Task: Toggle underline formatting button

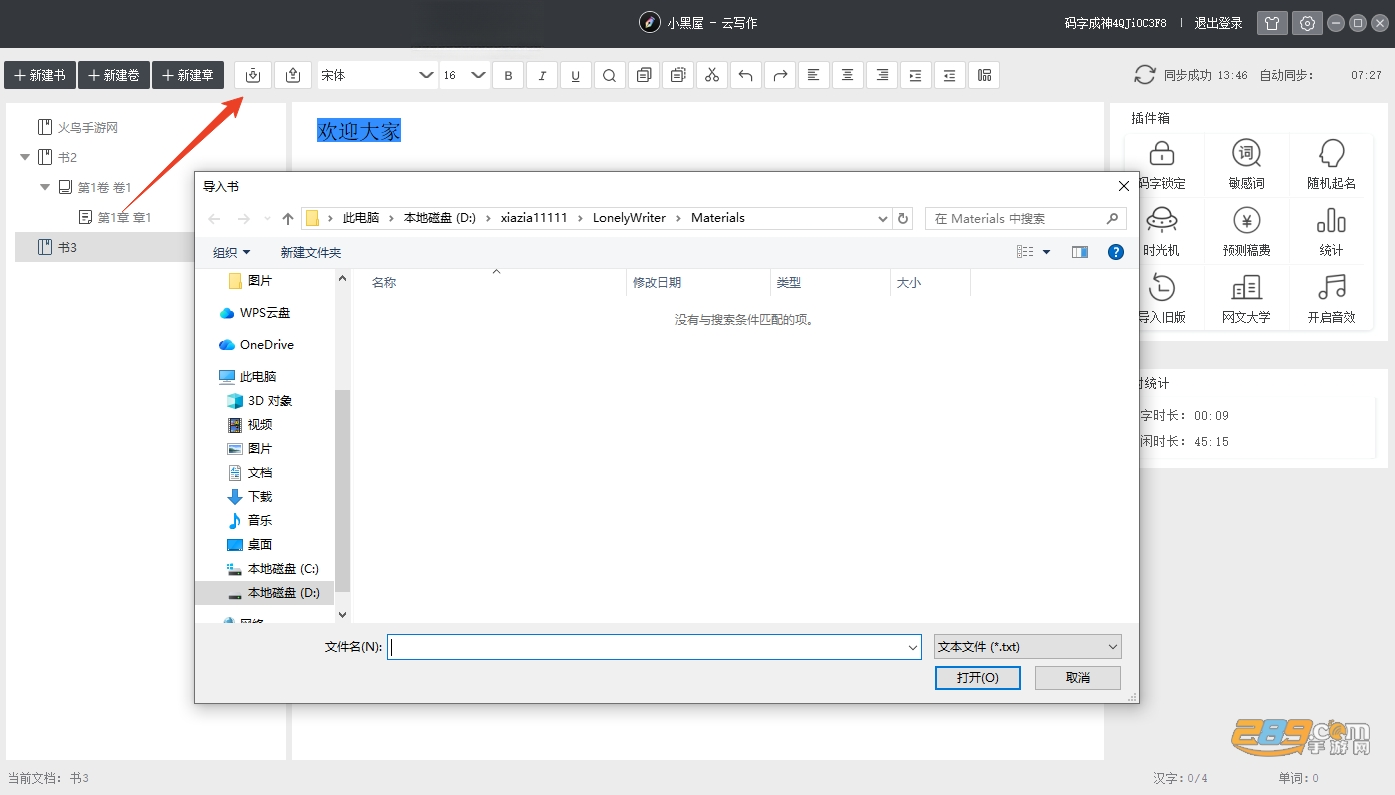Action: coord(575,75)
